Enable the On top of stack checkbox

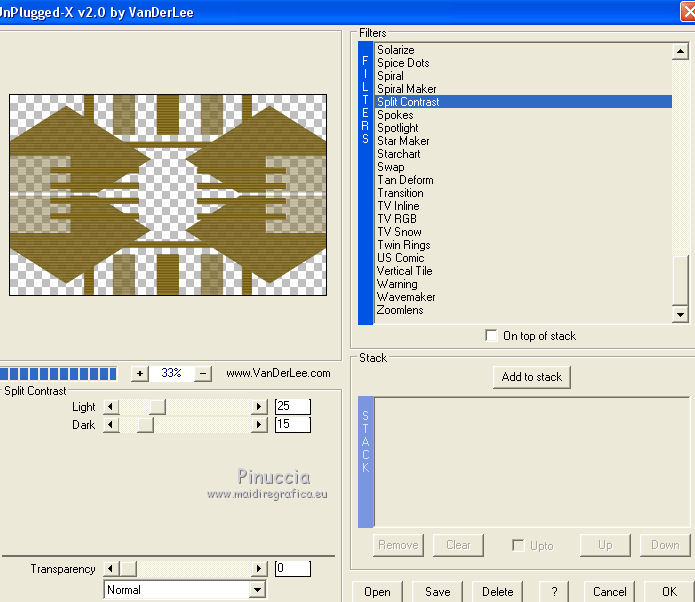(491, 336)
